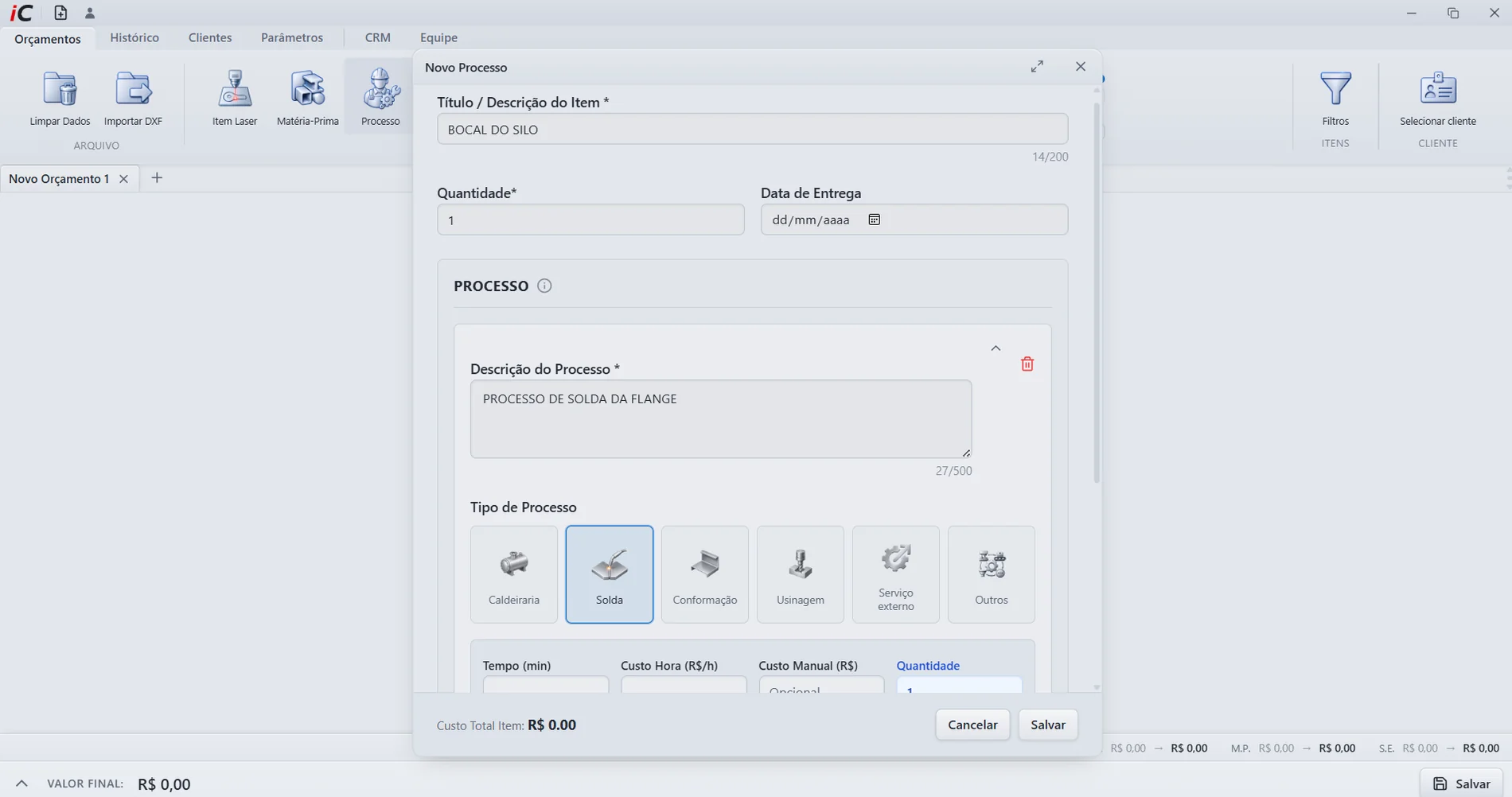Click Salvar in the Novo Processo dialog
Screen dimensions: 1512x797
click(x=1048, y=725)
